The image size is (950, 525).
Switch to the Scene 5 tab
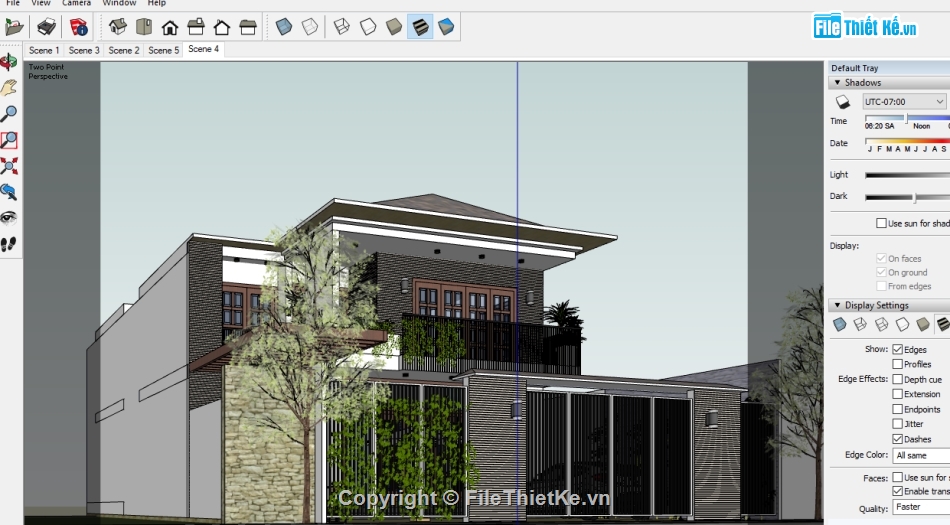coord(164,50)
